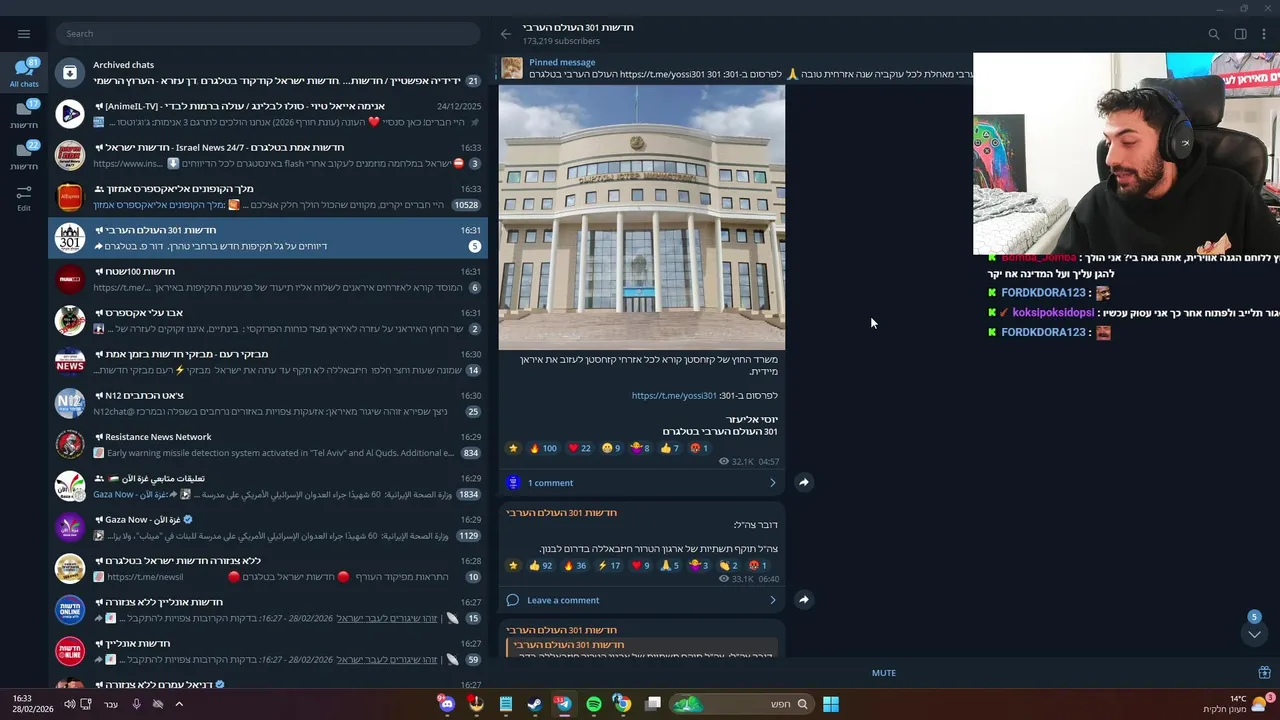Switch to חדשות folder with badge 22

tap(24, 156)
